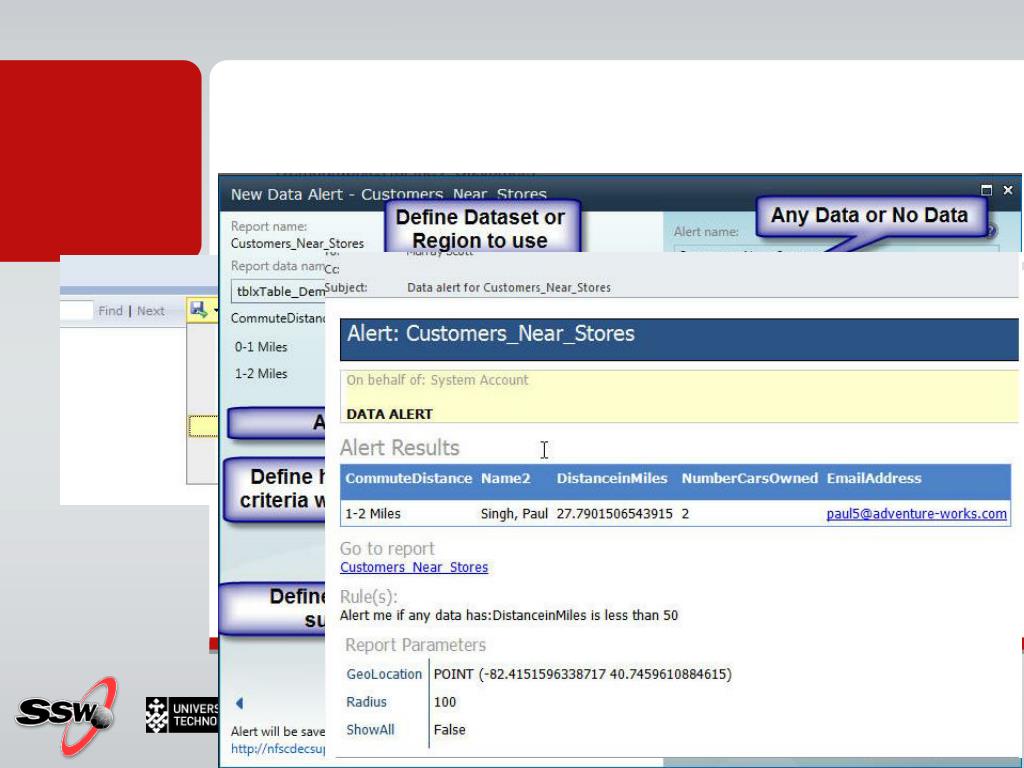Click the Customers_Near_Stores value under Report name

tap(297, 244)
